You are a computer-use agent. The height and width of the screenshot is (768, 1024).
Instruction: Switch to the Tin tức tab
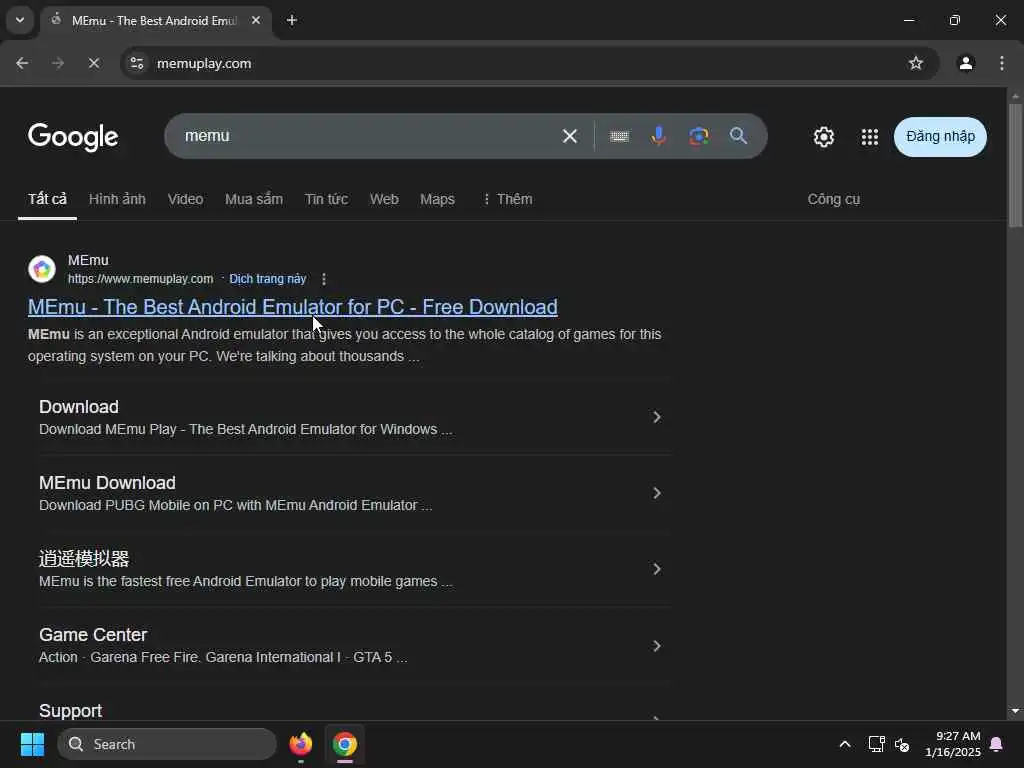(x=326, y=199)
